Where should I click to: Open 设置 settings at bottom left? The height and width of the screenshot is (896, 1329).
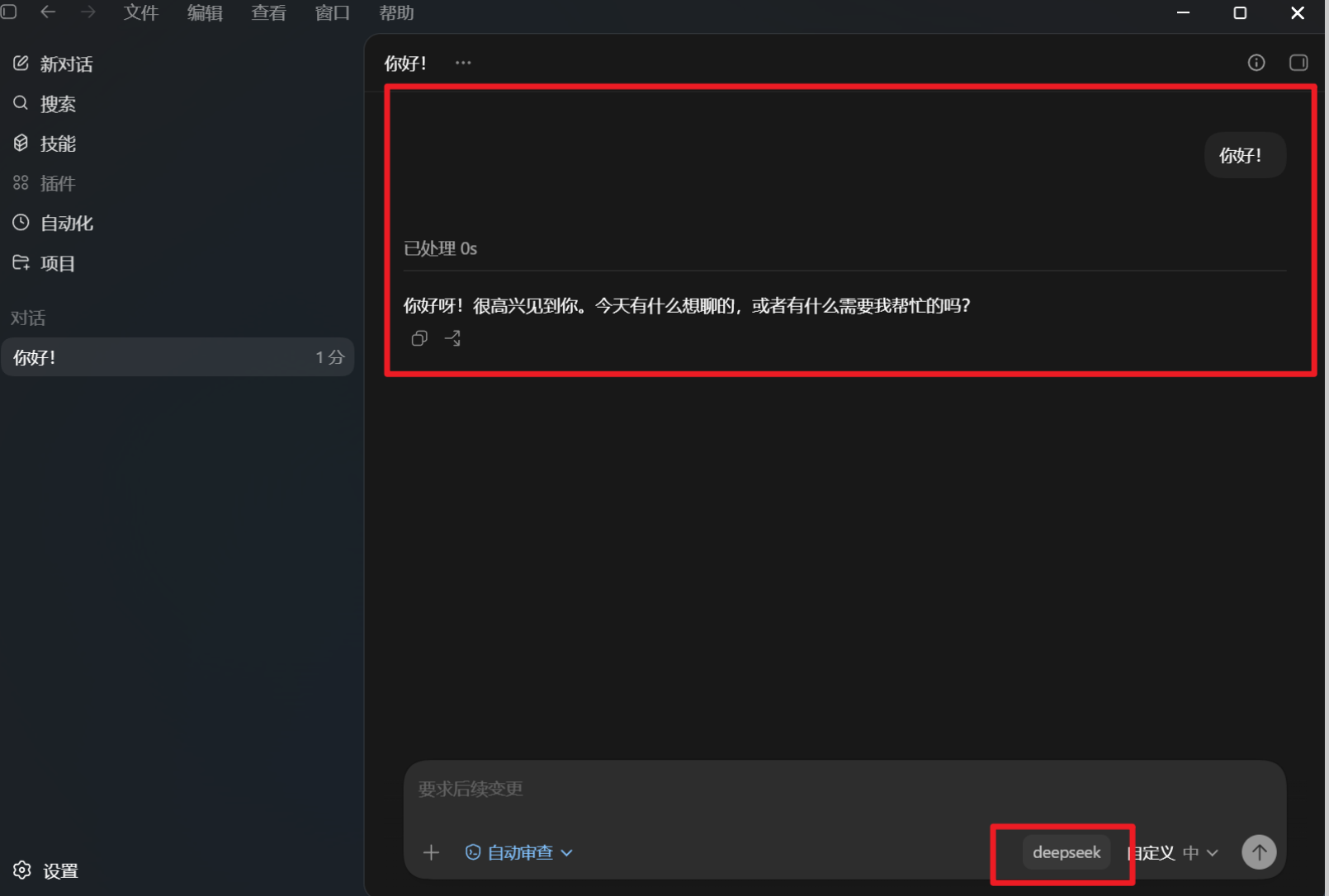[46, 870]
